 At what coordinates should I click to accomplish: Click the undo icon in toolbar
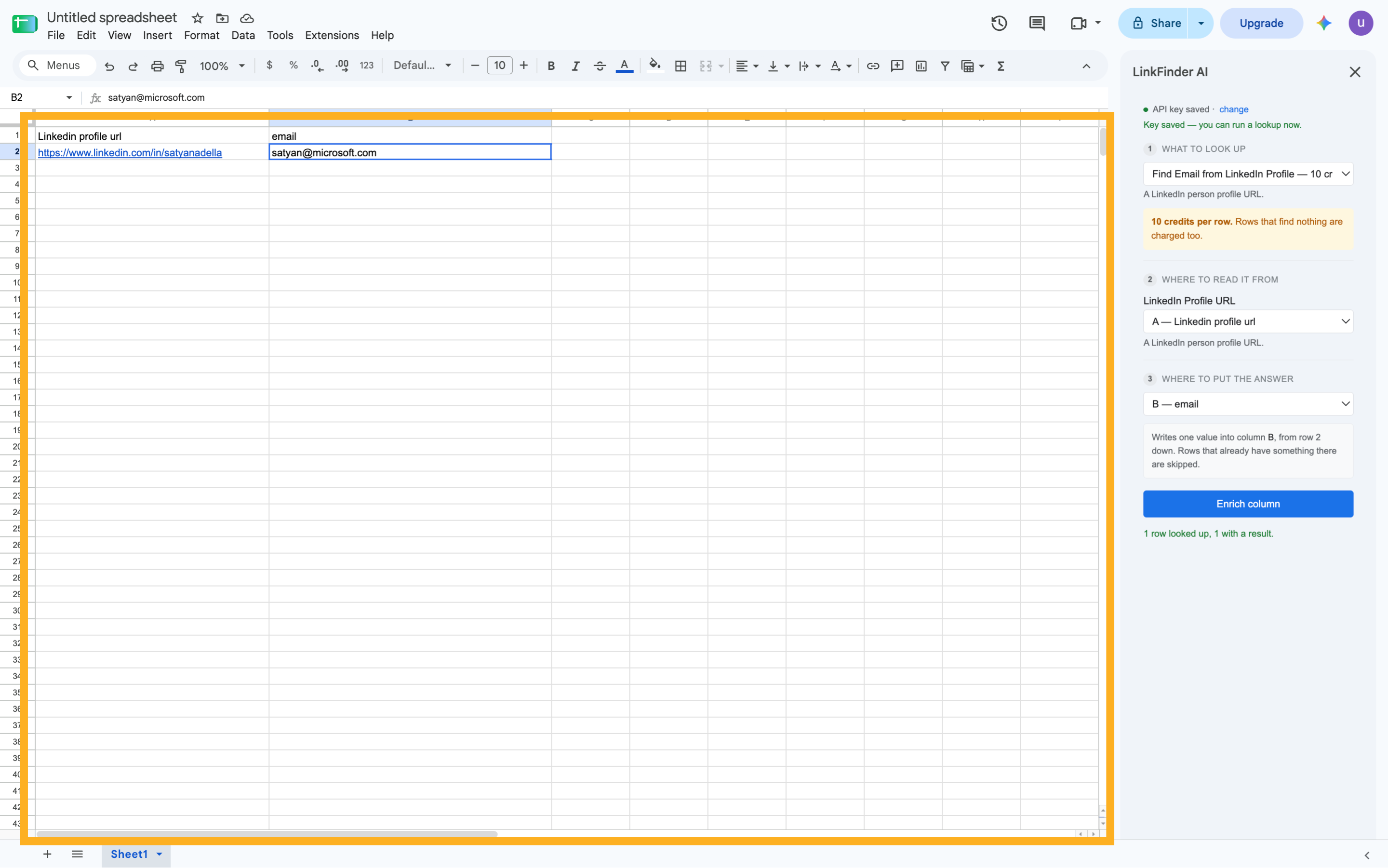coord(109,66)
